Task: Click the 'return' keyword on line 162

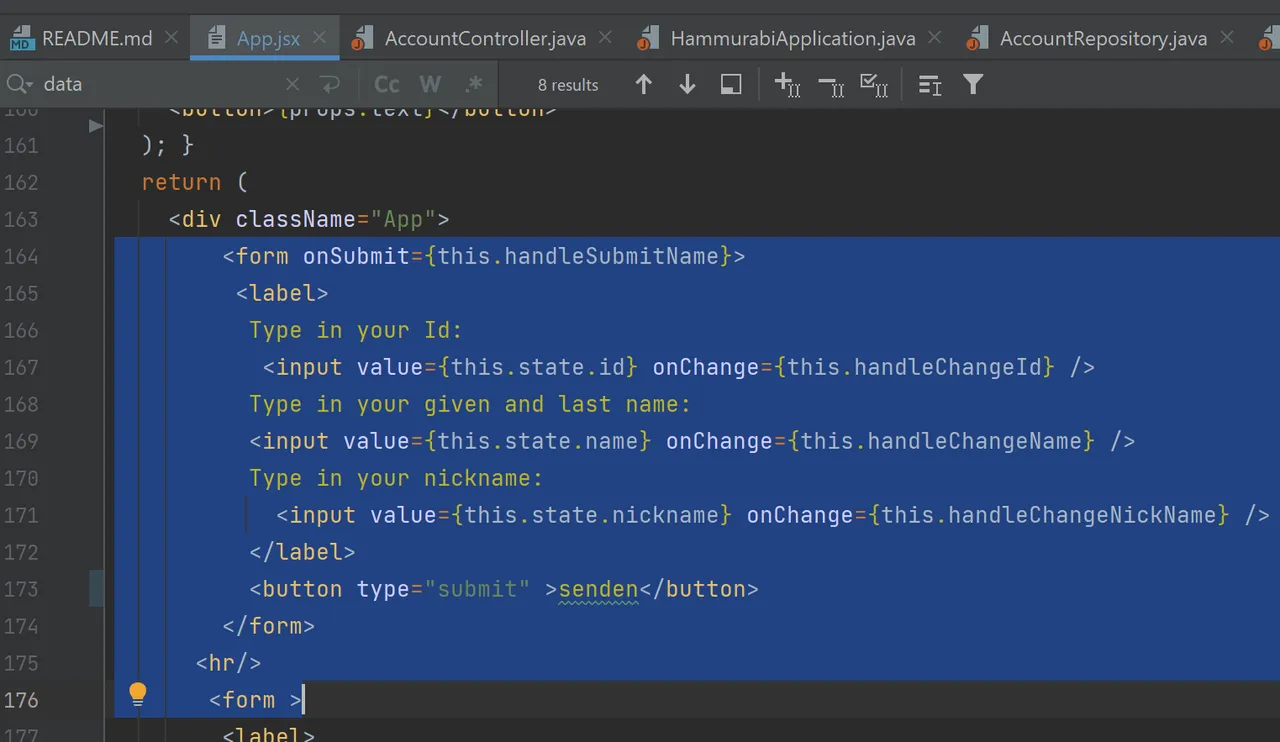Action: (181, 182)
